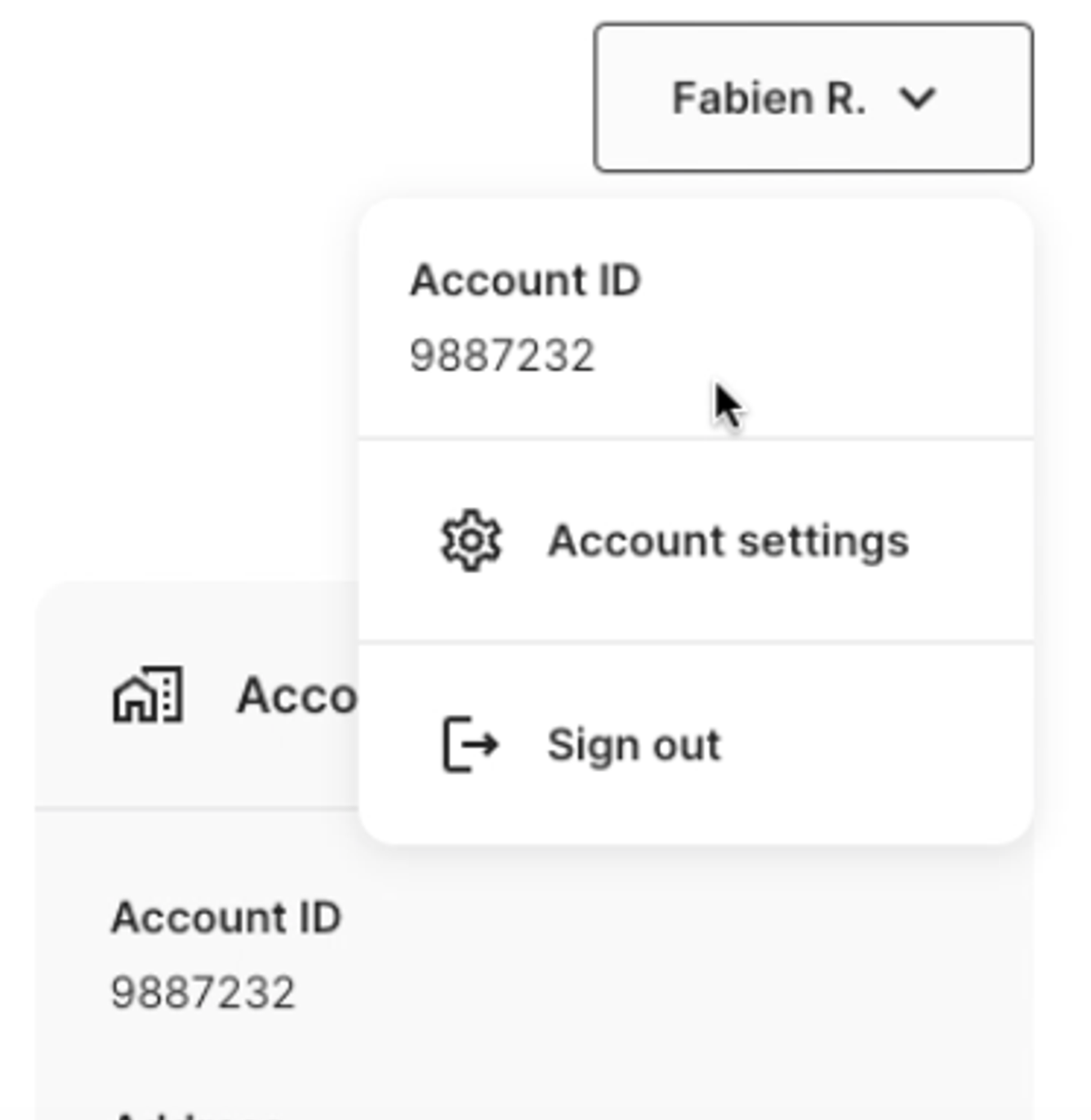Click the building icon in the account card

(148, 696)
